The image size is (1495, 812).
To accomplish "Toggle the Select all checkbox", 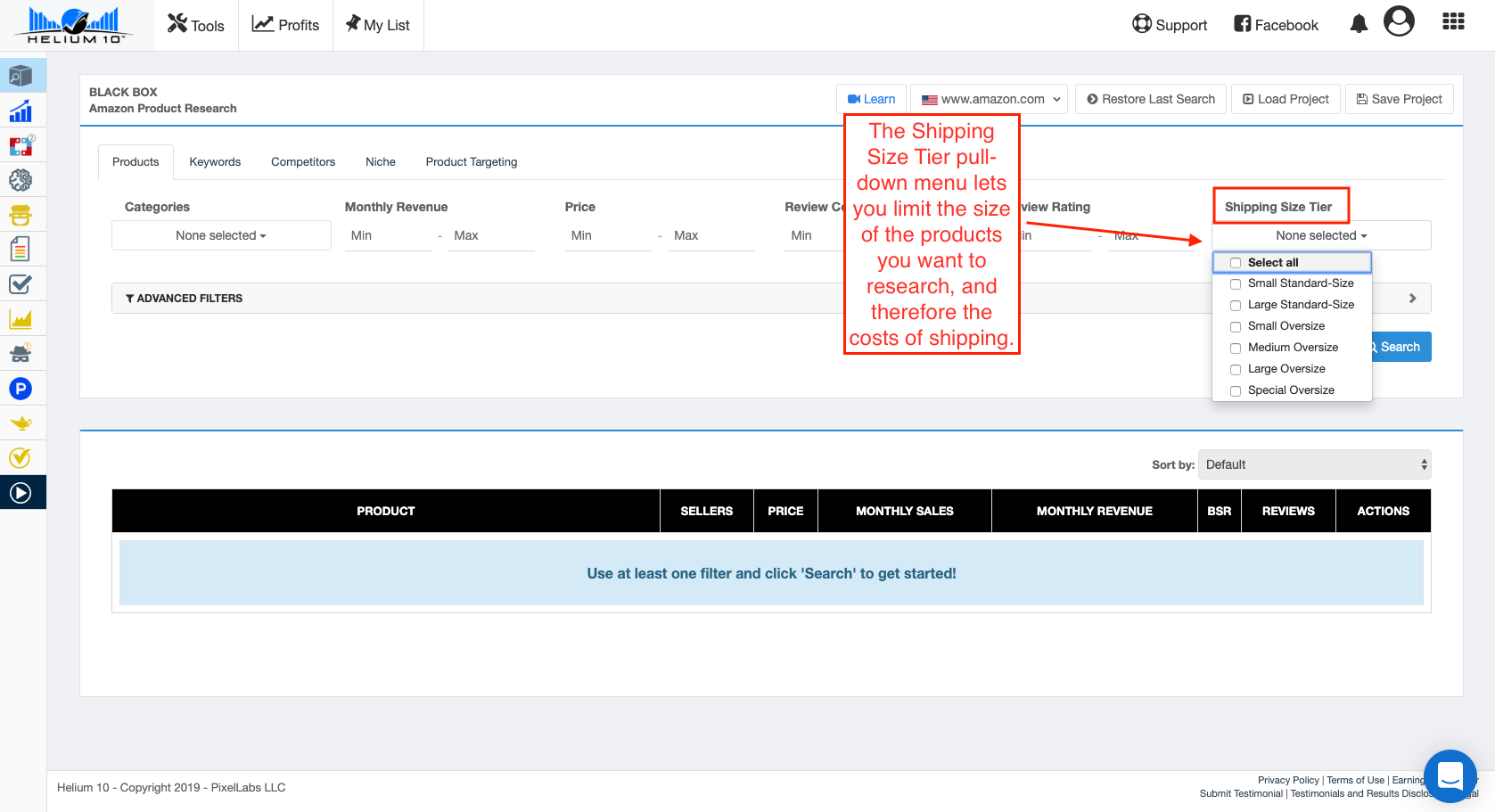I will pos(1236,263).
